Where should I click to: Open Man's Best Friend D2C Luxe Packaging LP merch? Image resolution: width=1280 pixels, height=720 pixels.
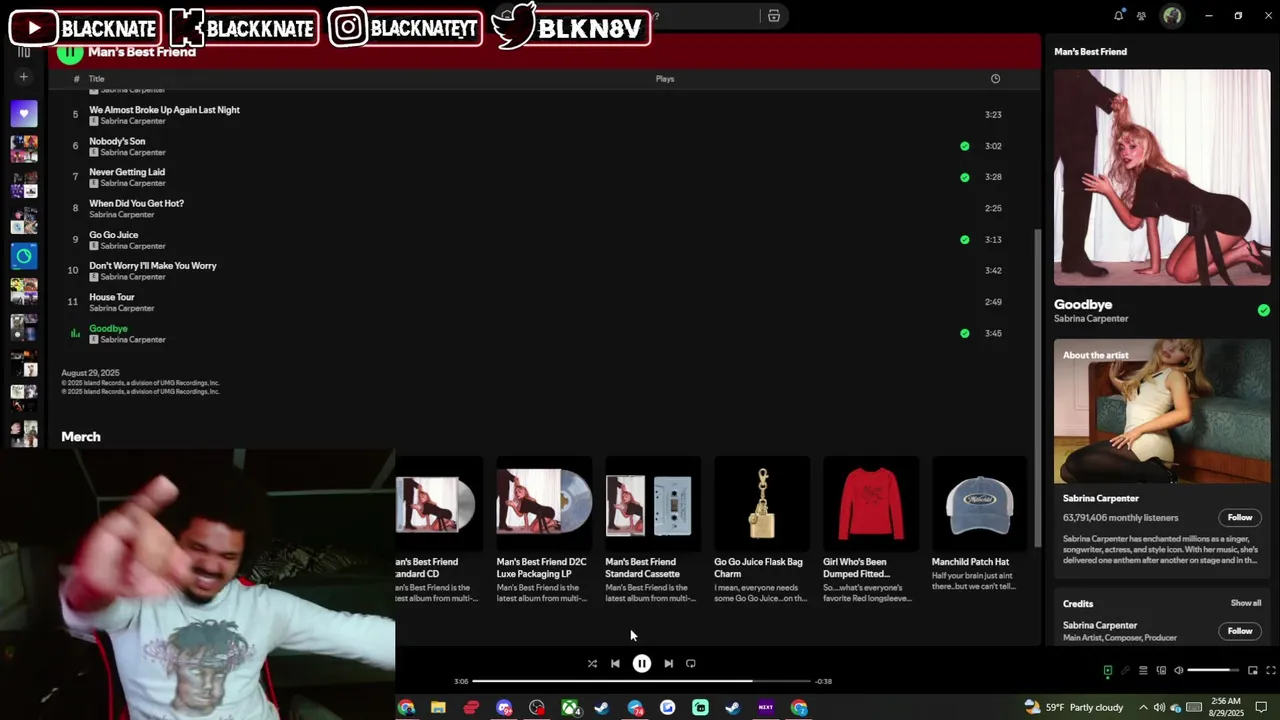pos(543,530)
